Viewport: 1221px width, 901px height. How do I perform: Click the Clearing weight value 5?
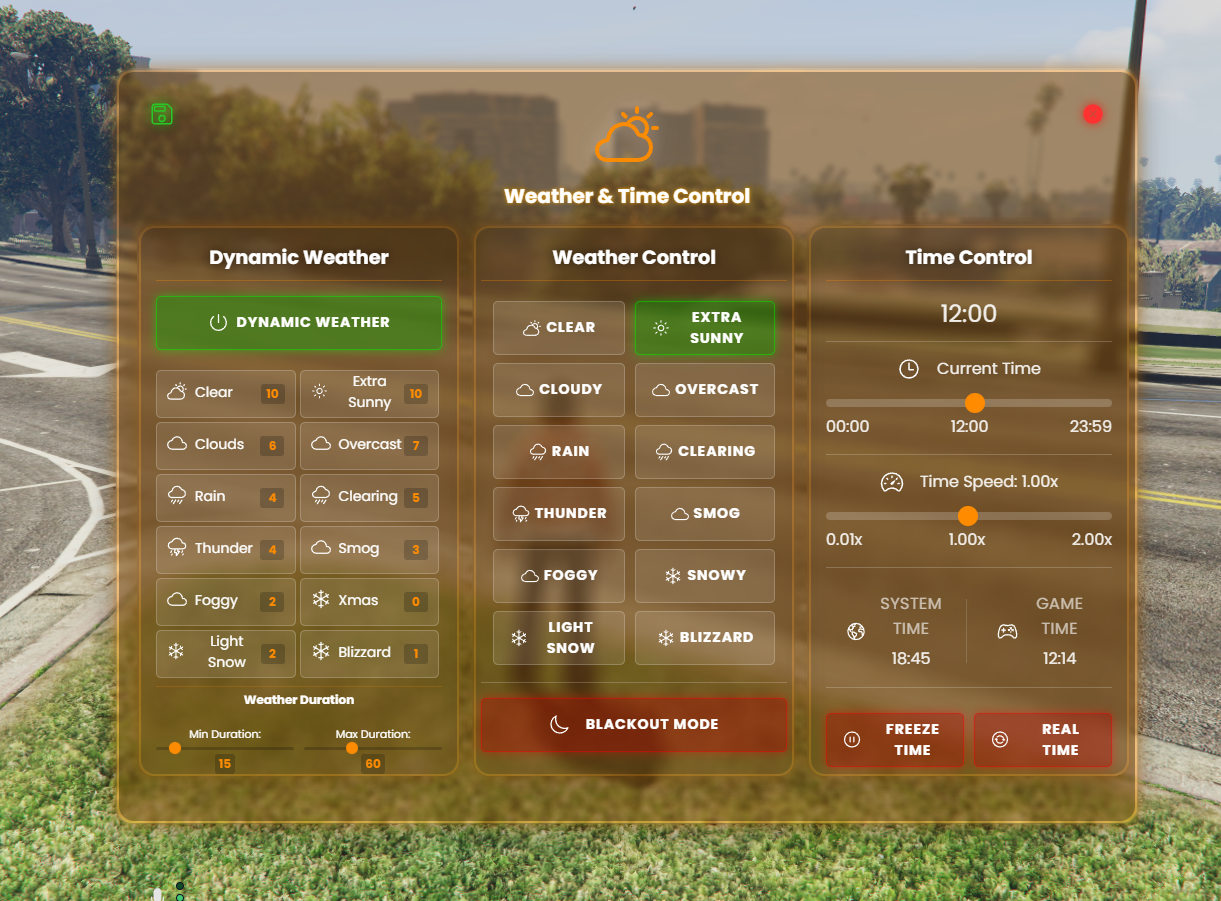point(416,498)
